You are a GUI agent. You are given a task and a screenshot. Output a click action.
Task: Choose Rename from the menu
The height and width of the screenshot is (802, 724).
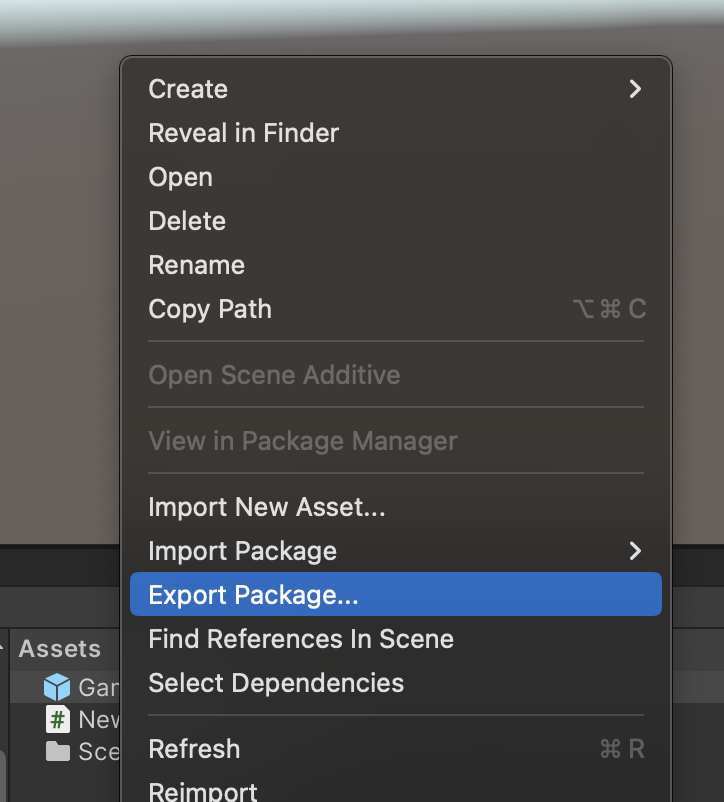196,265
